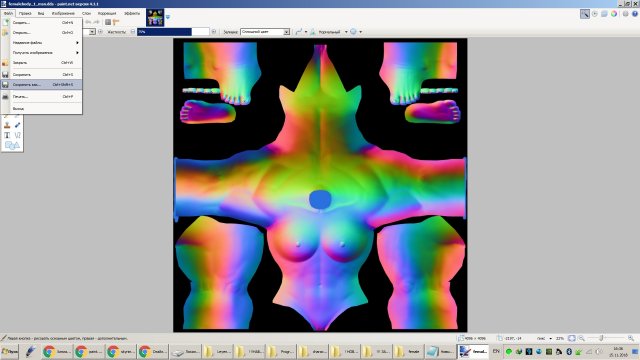Toggle the Tools window button
640x360 pixels.
pos(585,14)
